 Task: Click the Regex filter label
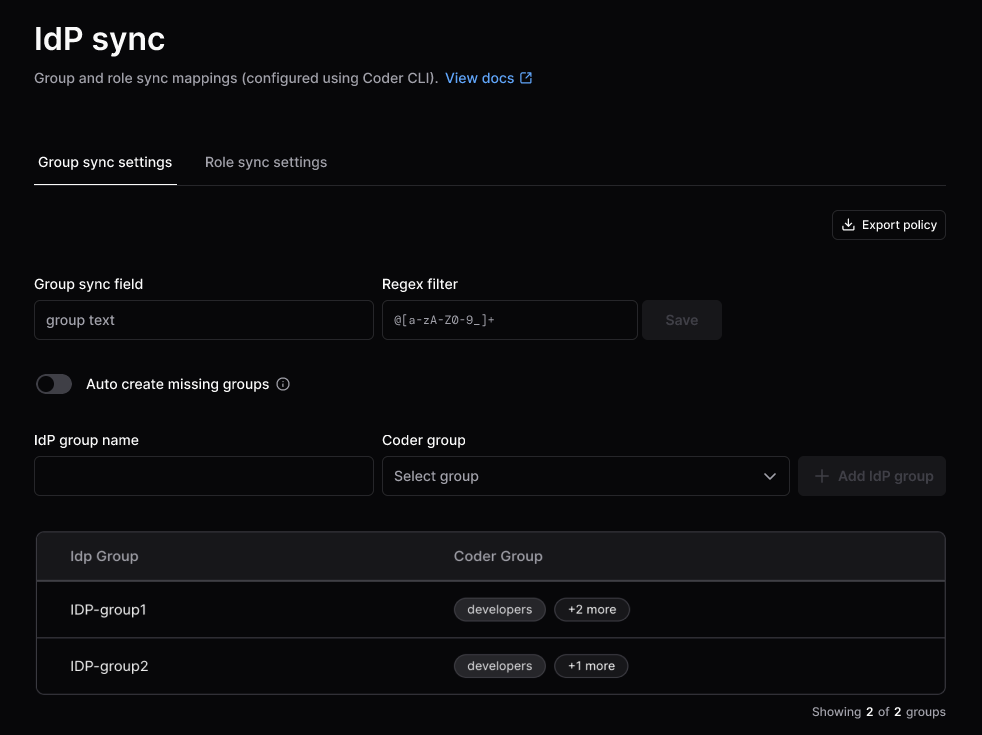tap(420, 284)
